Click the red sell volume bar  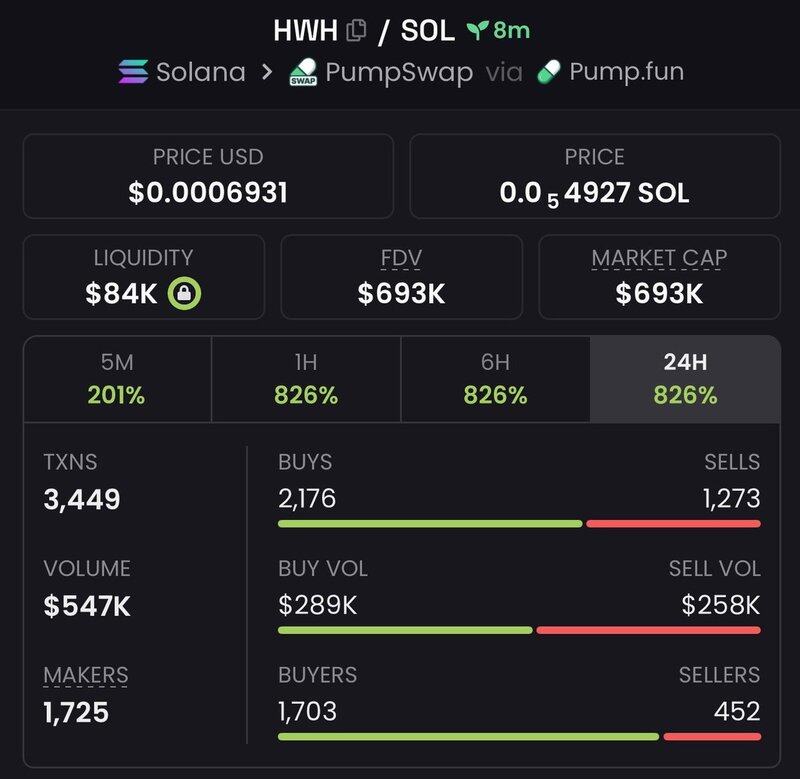648,630
